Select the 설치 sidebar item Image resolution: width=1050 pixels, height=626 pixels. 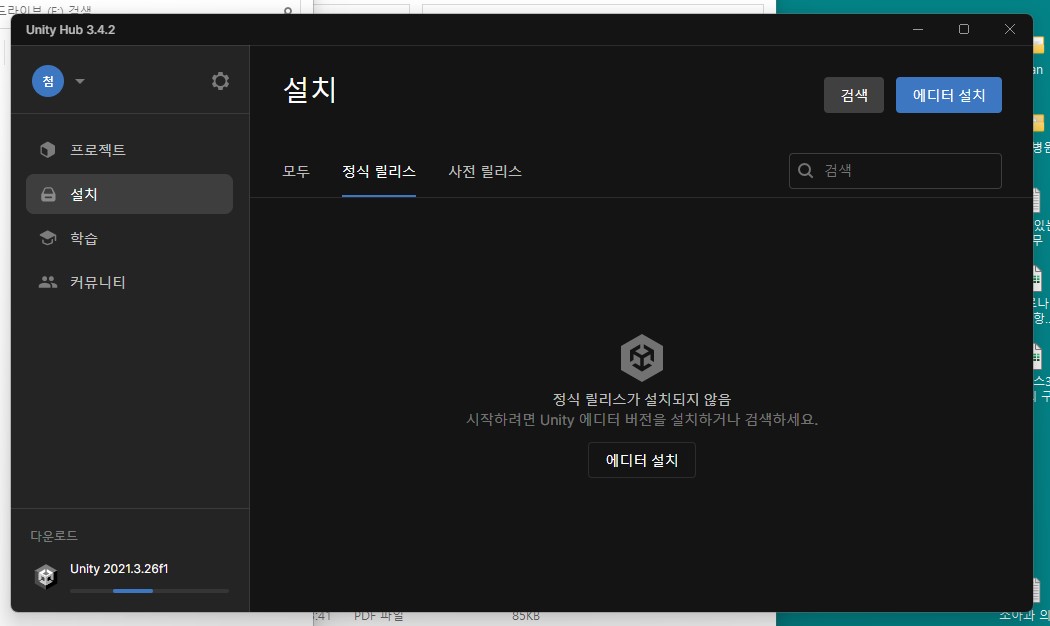coord(129,194)
